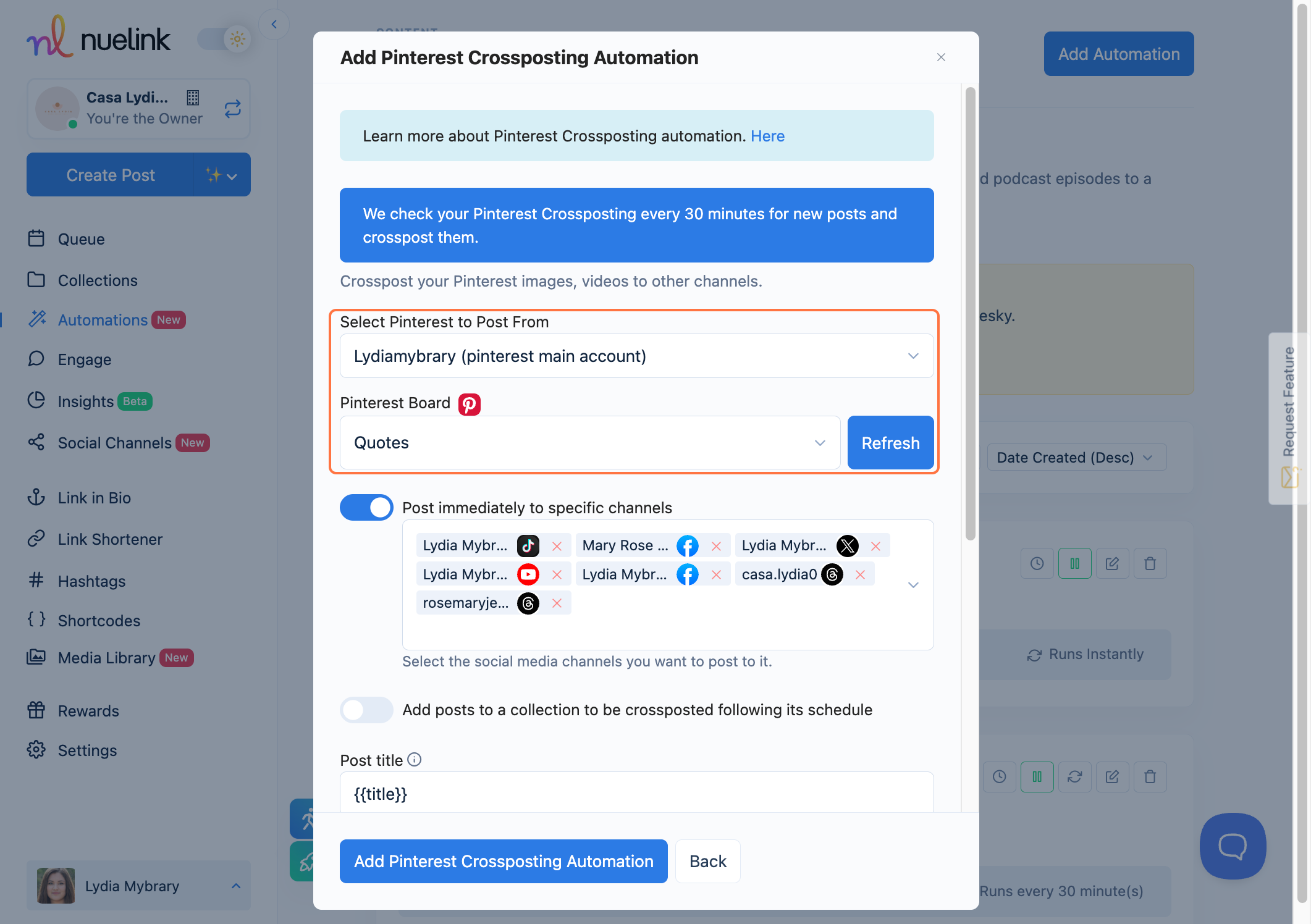Open the Select Pinterest to Post From dropdown
The height and width of the screenshot is (924, 1311).
636,356
